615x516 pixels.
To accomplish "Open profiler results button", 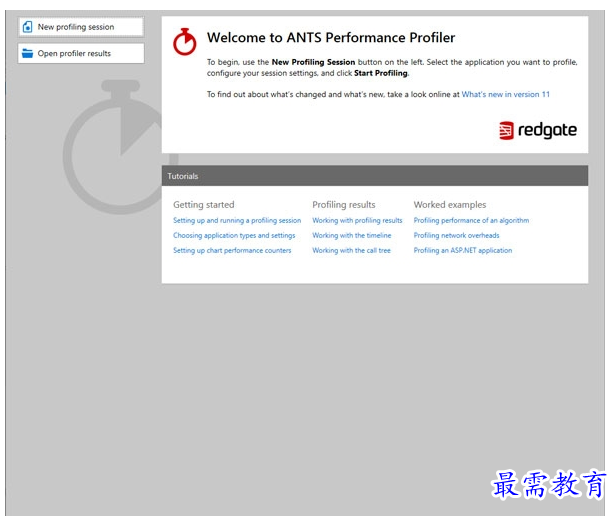I will 81,53.
